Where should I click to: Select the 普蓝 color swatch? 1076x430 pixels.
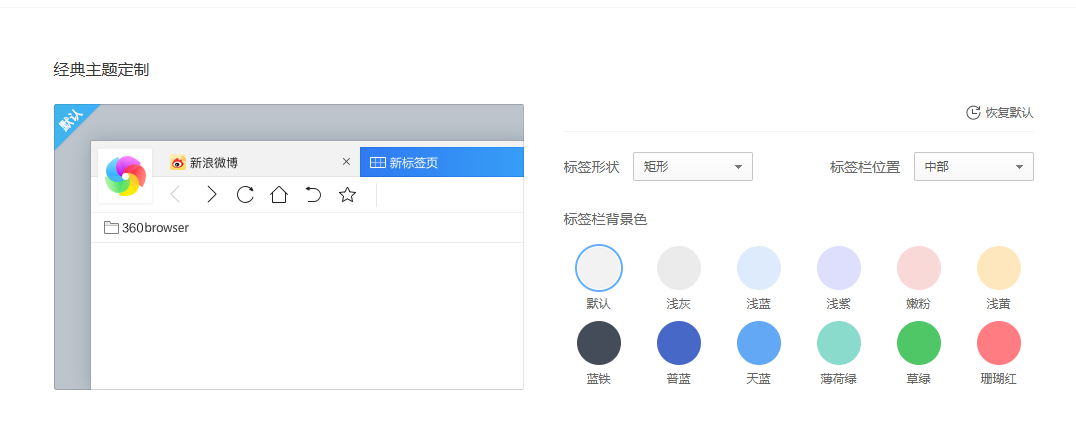(679, 343)
